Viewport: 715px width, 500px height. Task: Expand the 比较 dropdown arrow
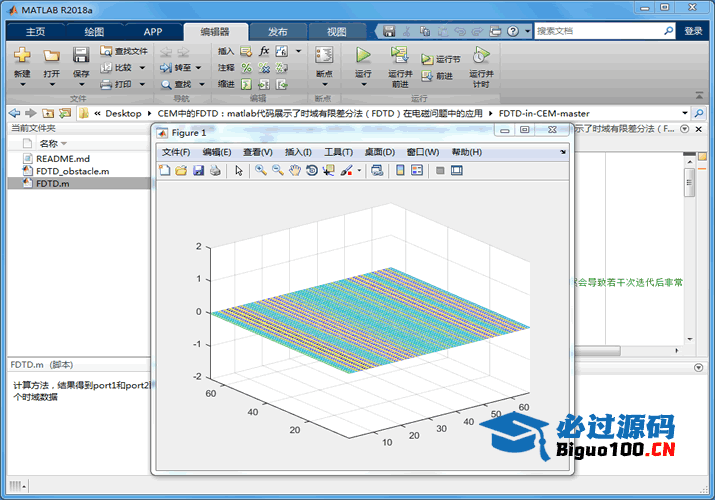pos(142,68)
